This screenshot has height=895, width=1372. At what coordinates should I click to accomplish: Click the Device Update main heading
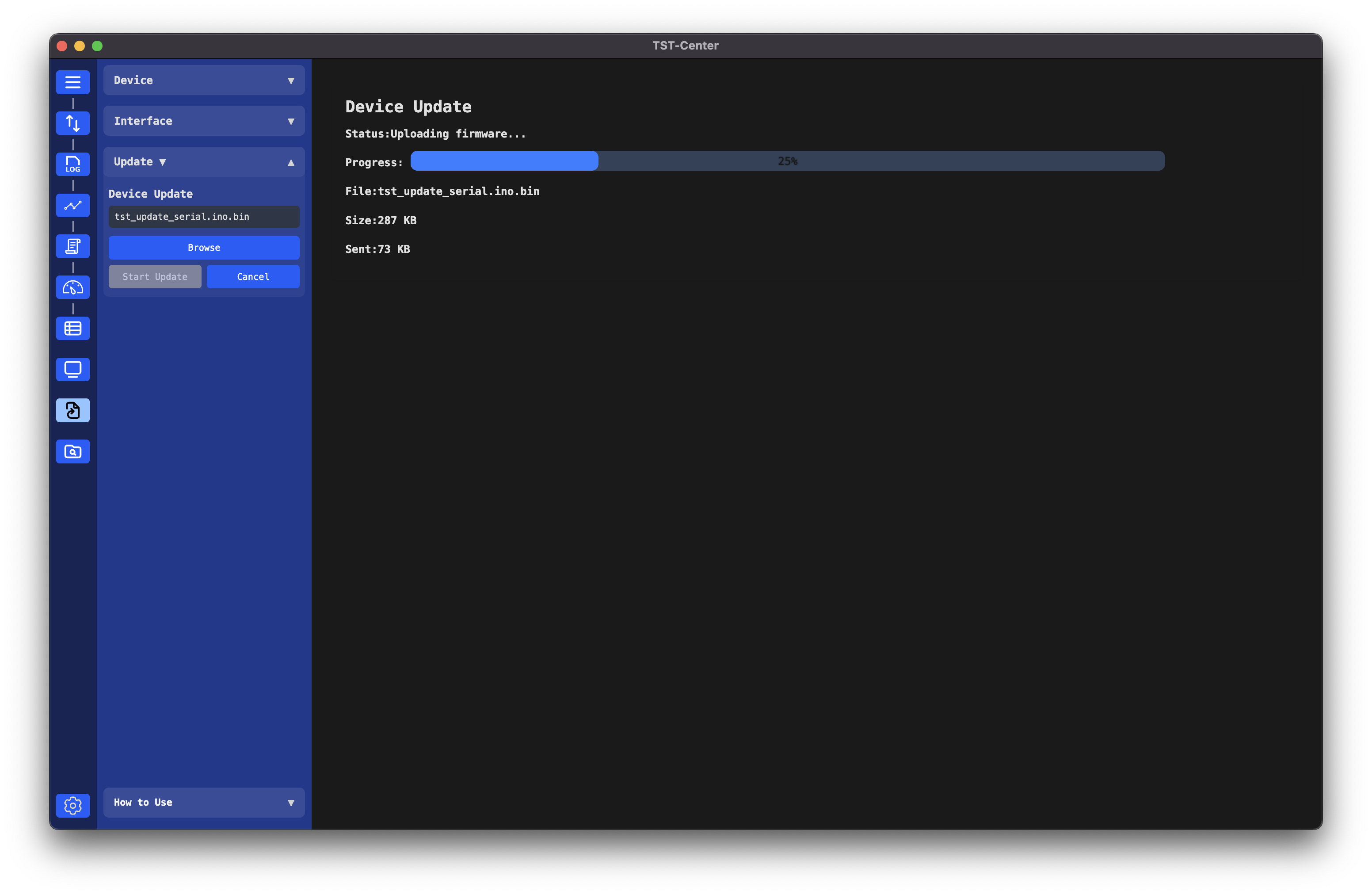tap(408, 107)
